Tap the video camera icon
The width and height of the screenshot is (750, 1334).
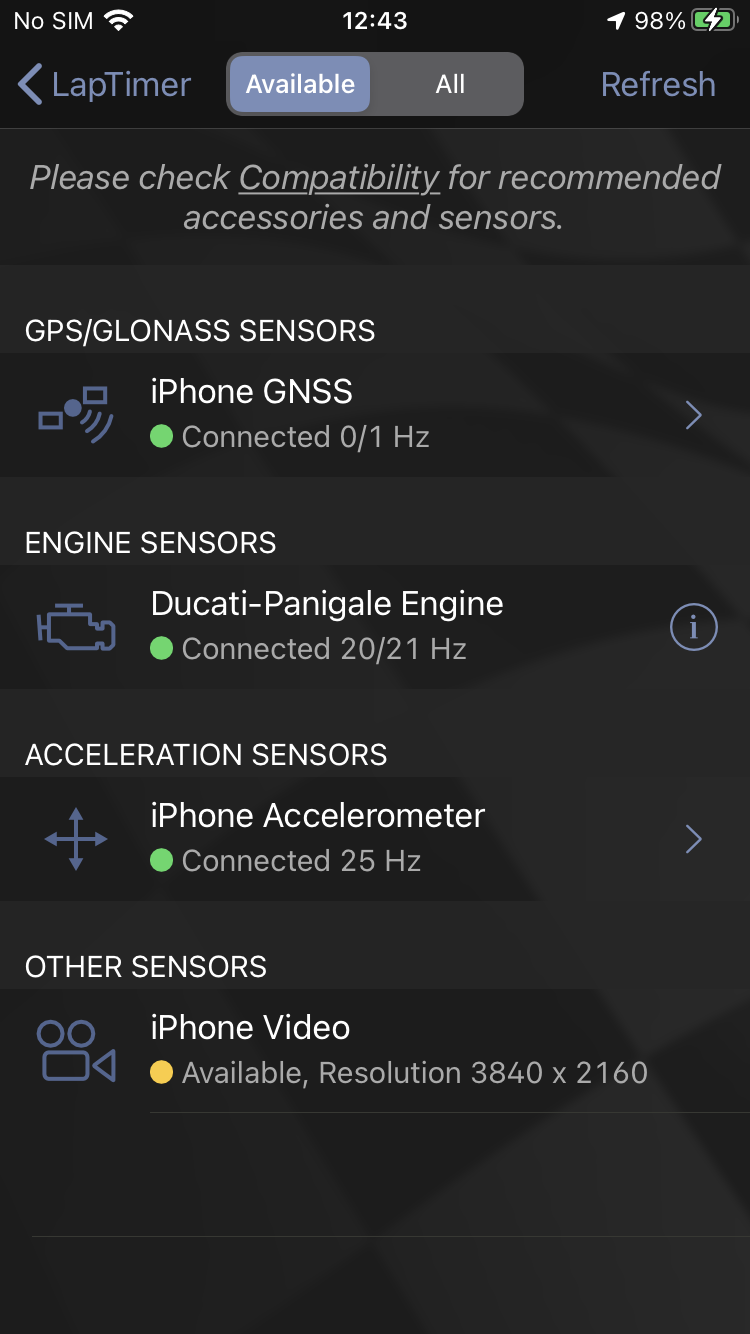point(76,1050)
